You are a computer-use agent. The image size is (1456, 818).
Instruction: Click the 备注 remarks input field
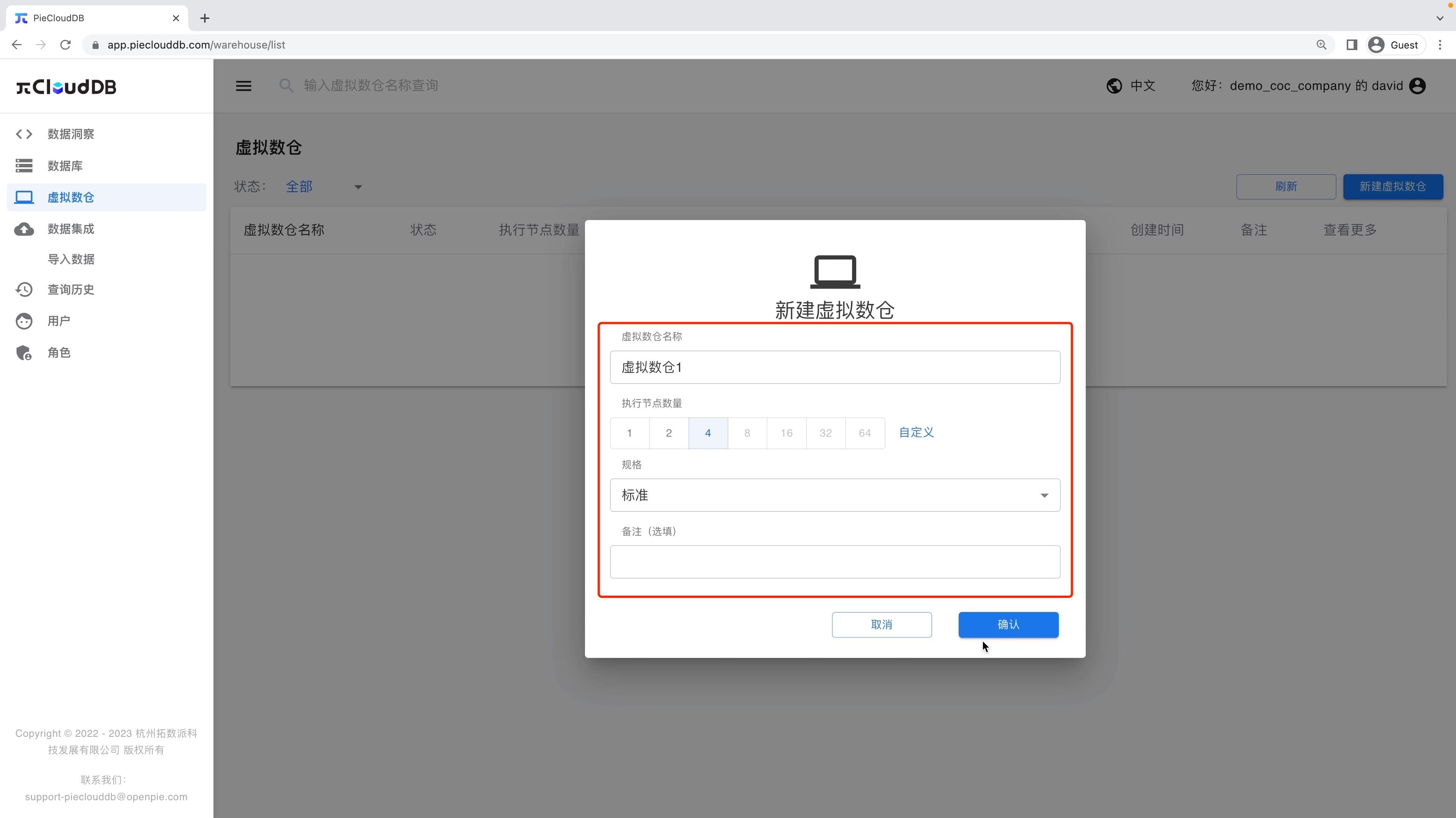click(835, 562)
